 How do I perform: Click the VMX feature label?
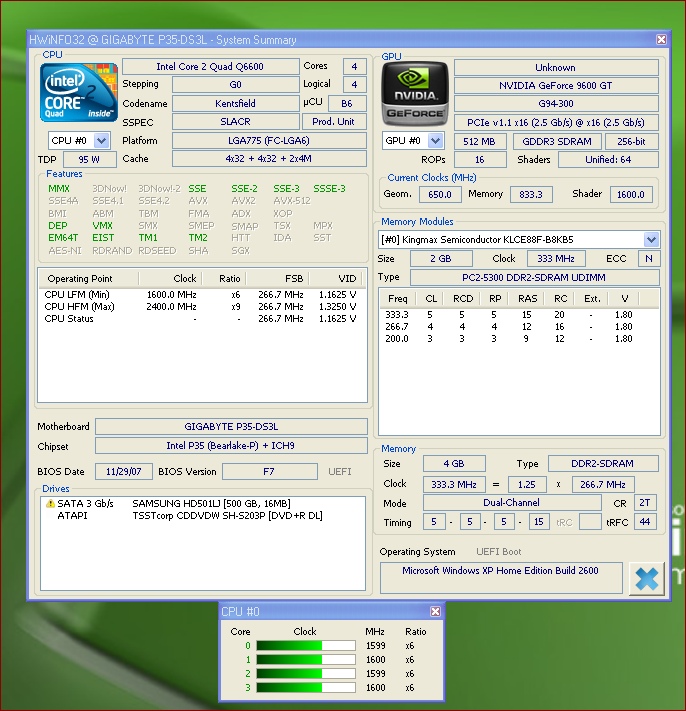coord(102,225)
